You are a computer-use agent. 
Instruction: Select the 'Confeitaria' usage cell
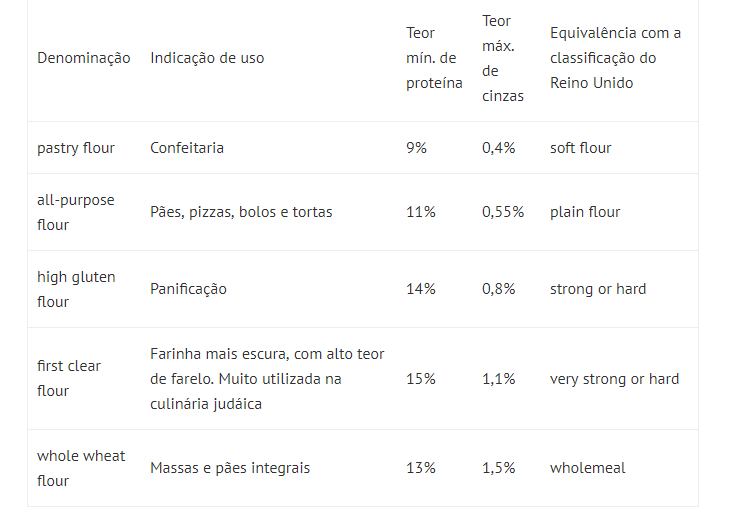(x=187, y=148)
